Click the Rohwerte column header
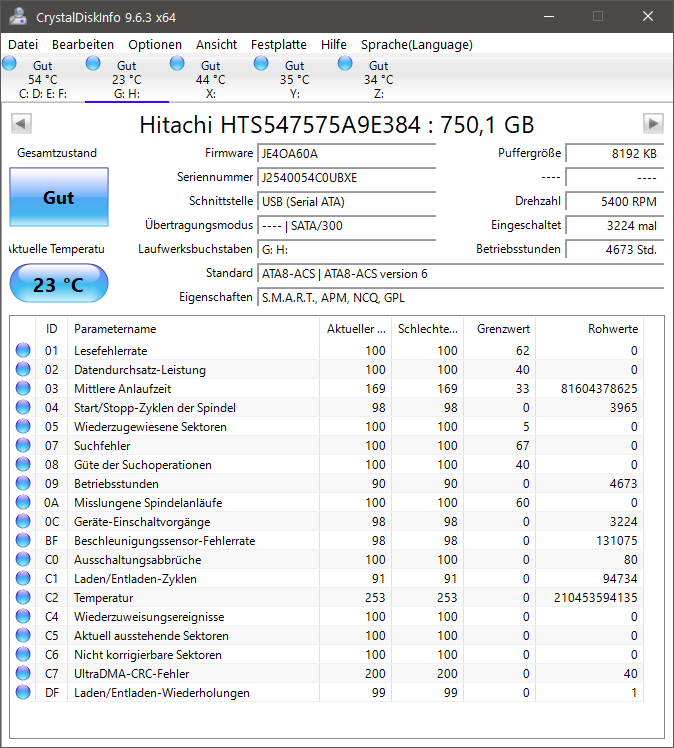The image size is (674, 748). coord(589,329)
